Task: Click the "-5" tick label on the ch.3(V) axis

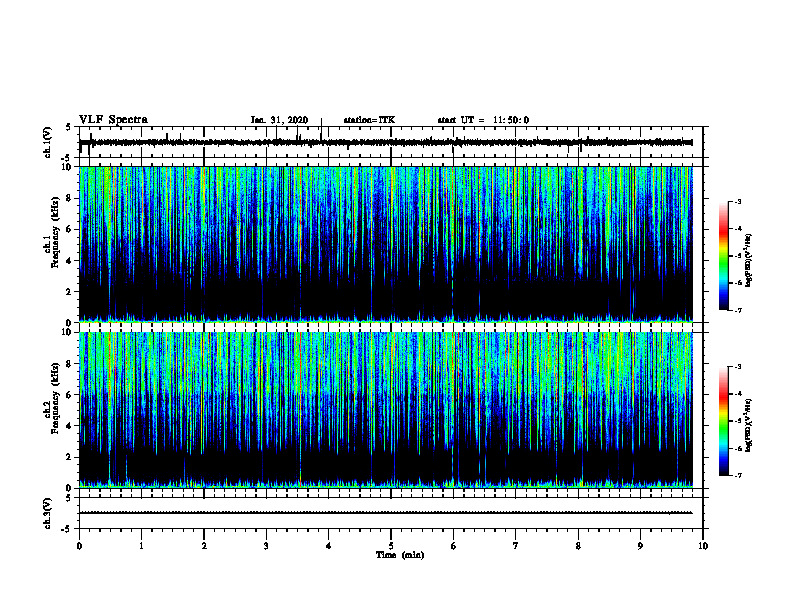Action: (x=67, y=528)
